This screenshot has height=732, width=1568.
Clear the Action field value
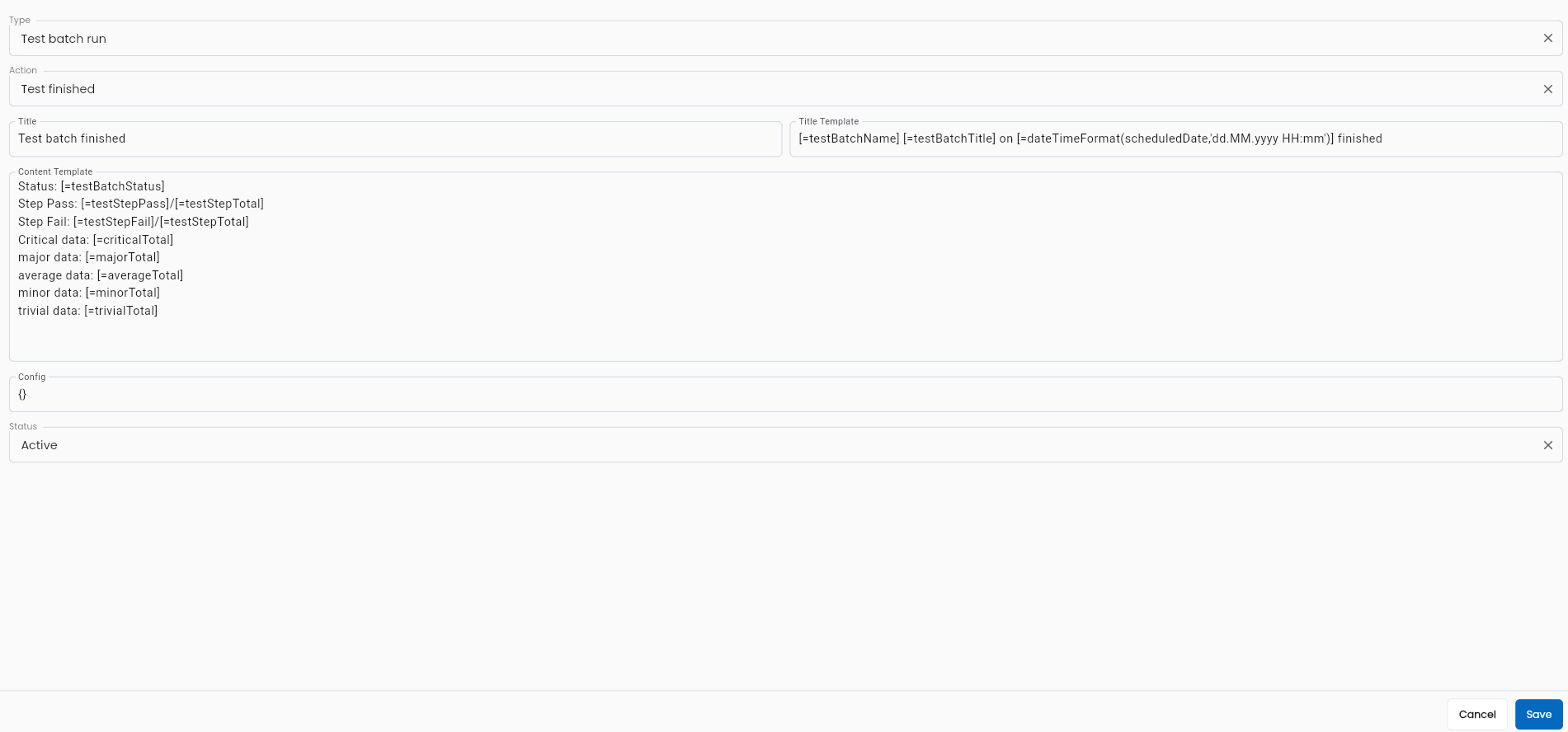pos(1547,89)
